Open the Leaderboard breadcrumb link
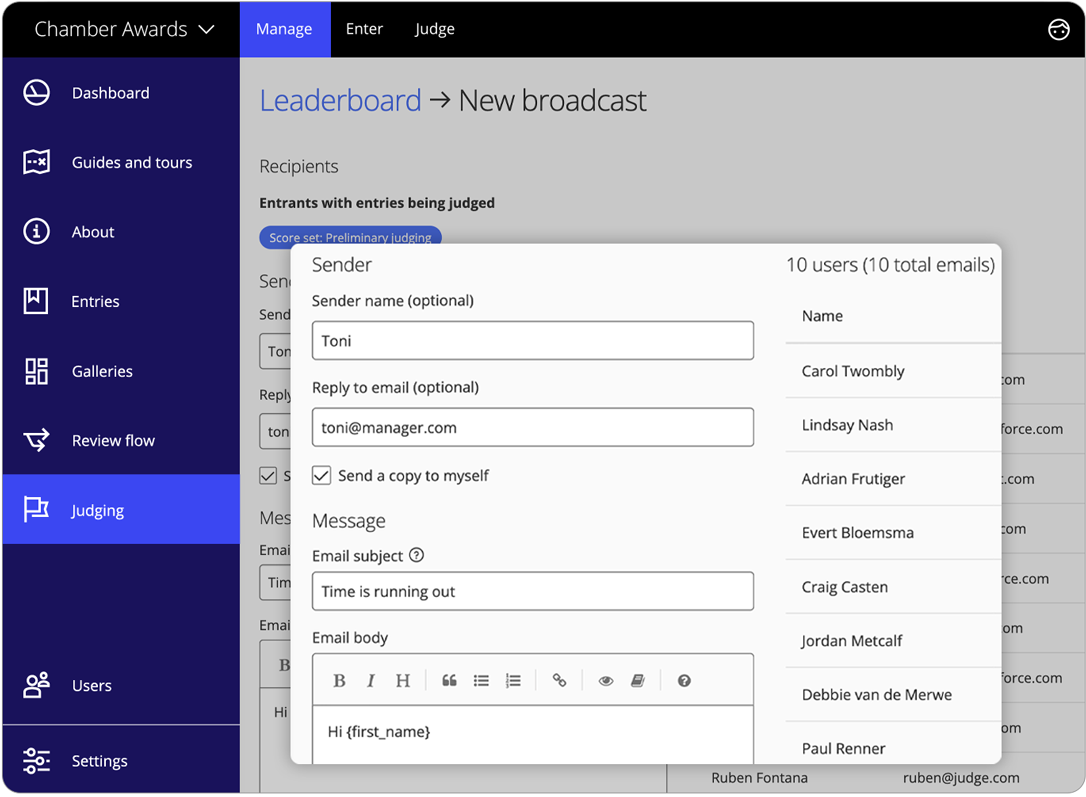The width and height of the screenshot is (1086, 797). click(340, 101)
